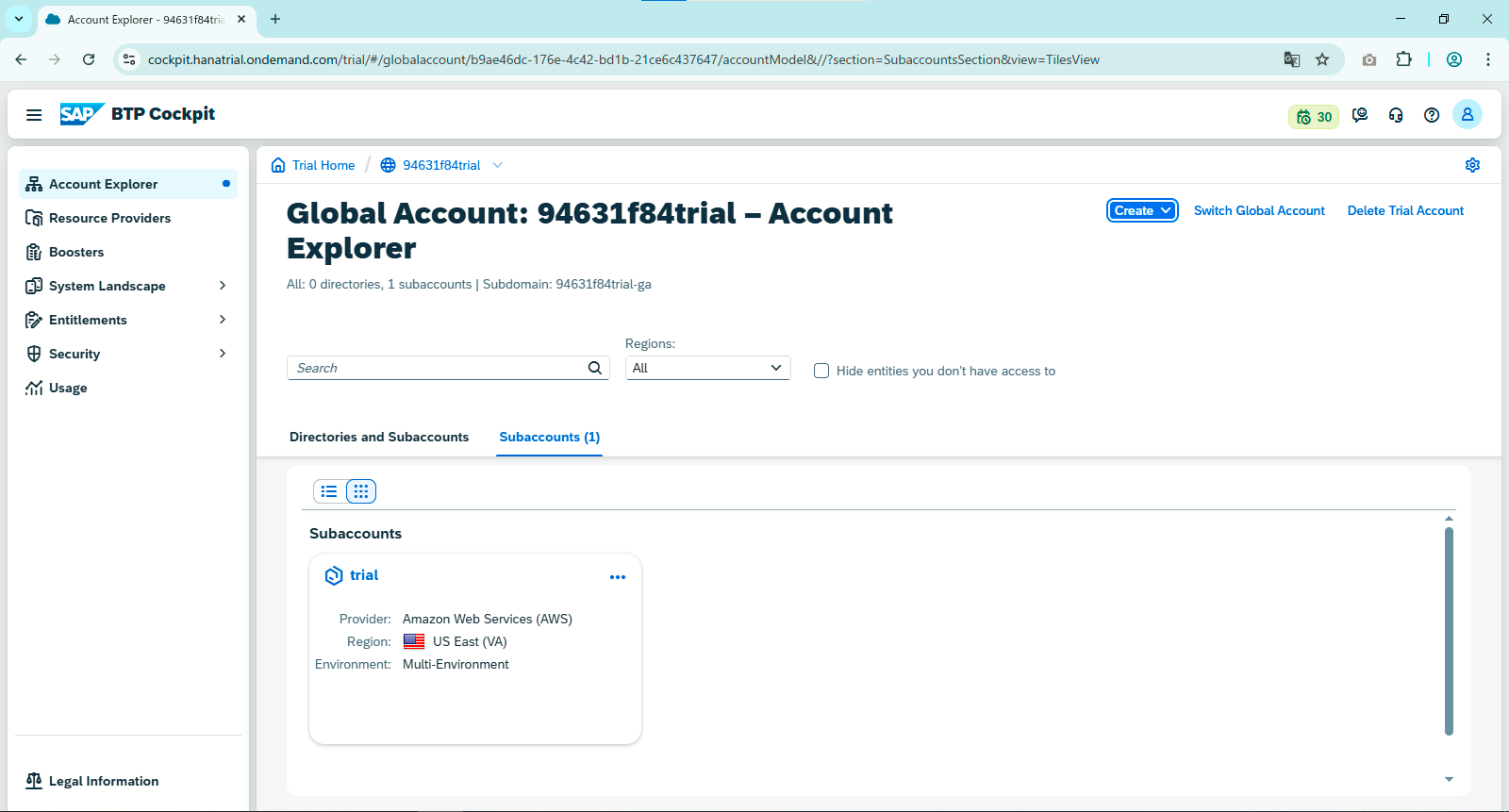Viewport: 1509px width, 812px height.
Task: Open the feedback chat icon in header
Action: 1360,115
